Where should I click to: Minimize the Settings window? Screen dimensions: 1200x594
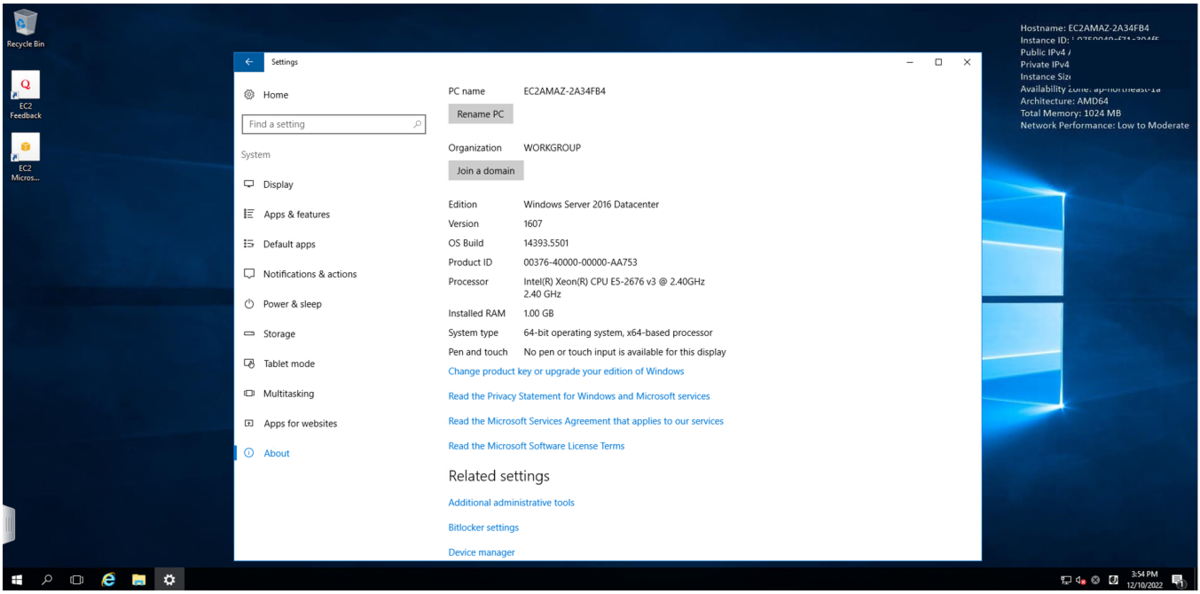pyautogui.click(x=909, y=62)
